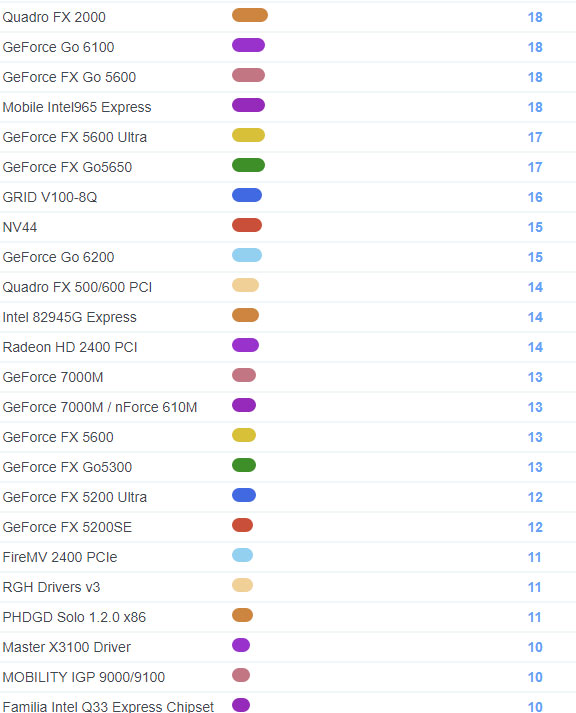Viewport: 576px width, 713px height.
Task: Click light blue bar for FireMV 2400 PCIe
Action: [242, 555]
